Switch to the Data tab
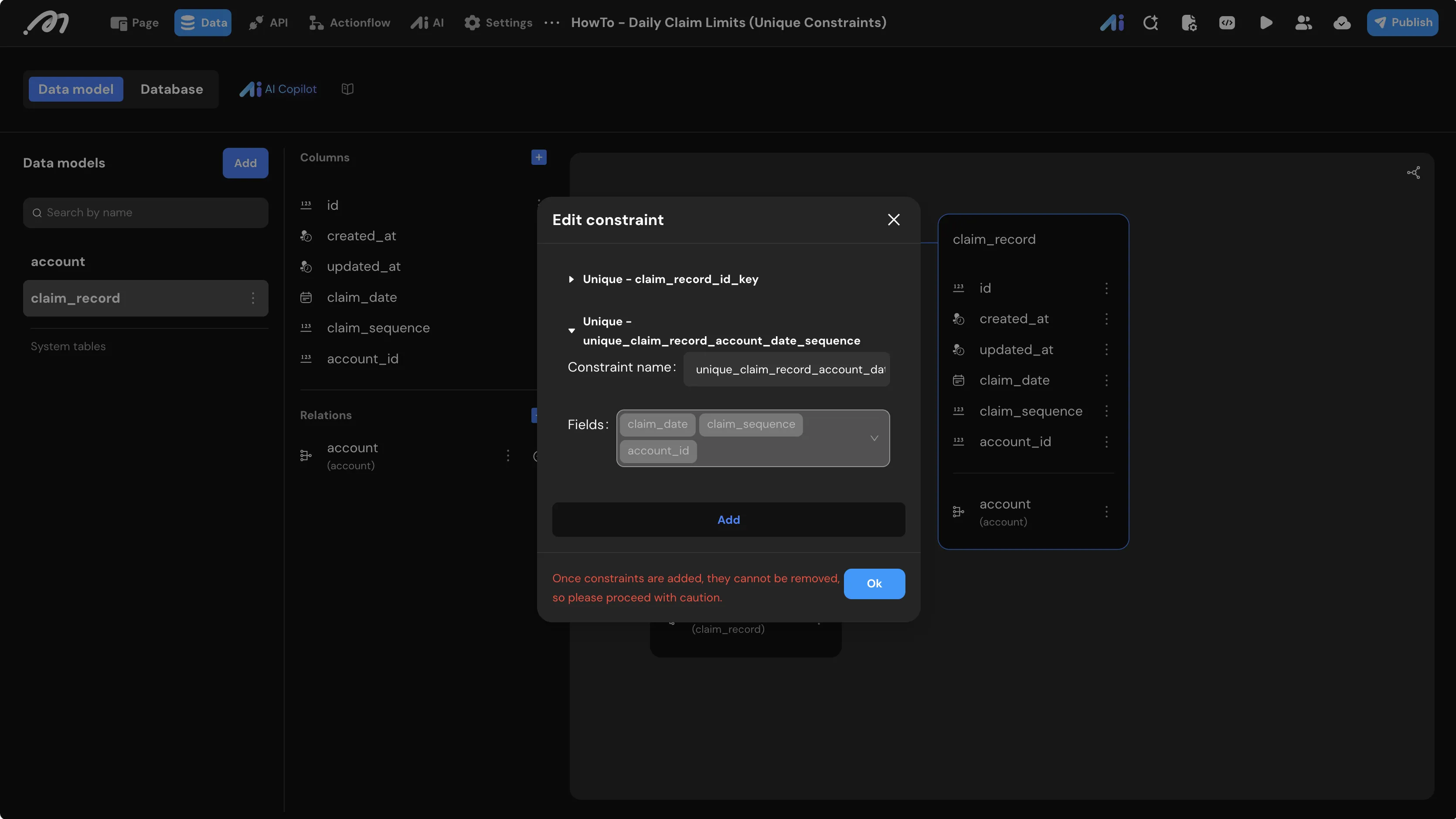 [x=203, y=23]
